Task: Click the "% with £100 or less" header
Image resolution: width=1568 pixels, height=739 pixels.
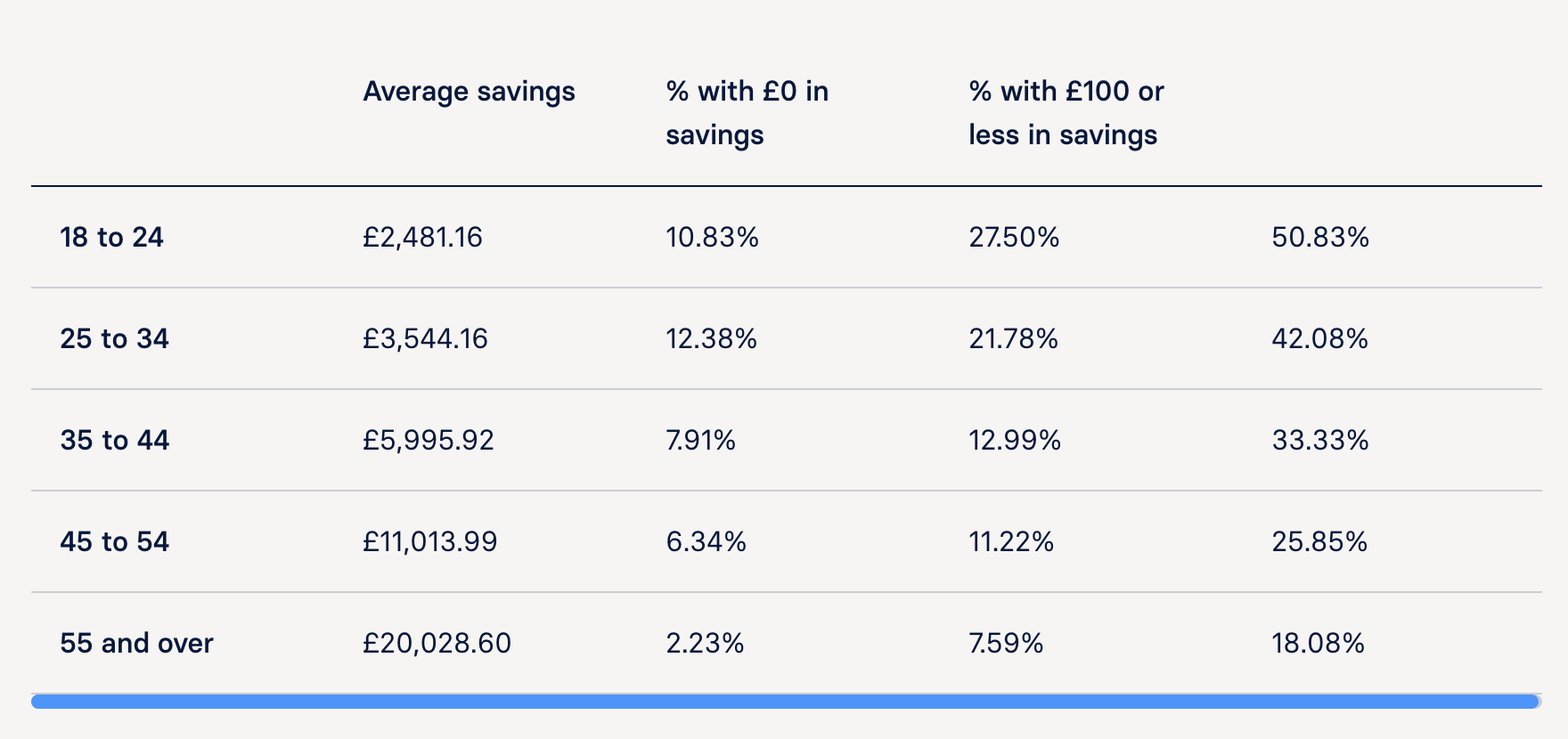Action: coord(1066,113)
